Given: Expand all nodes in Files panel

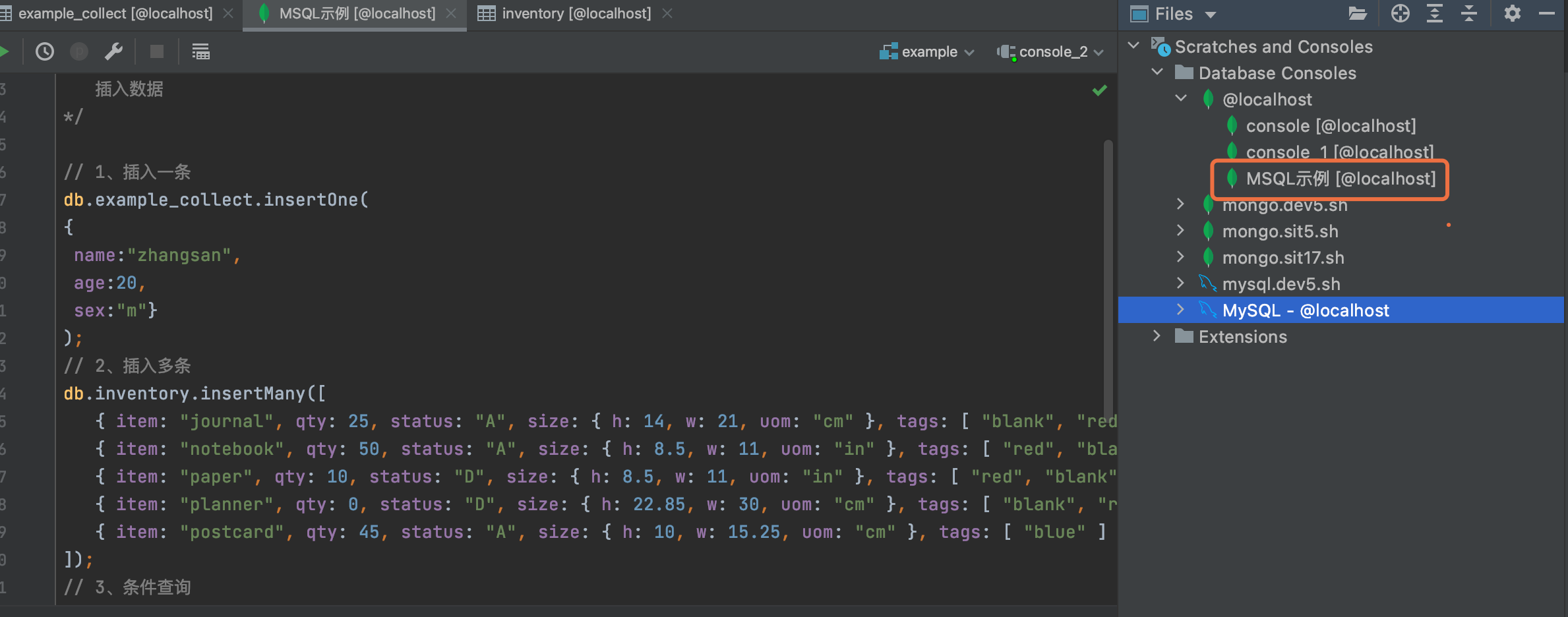Looking at the screenshot, I should point(1435,13).
